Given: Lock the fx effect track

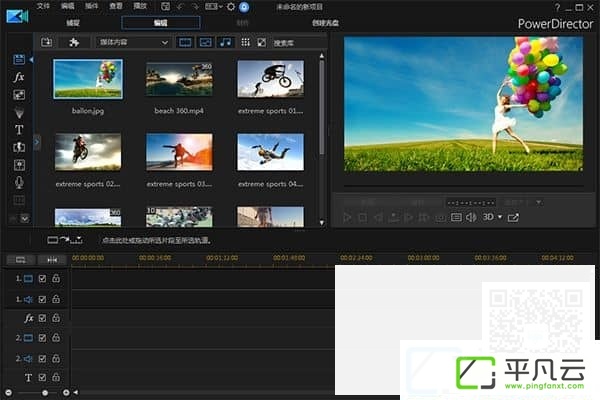Looking at the screenshot, I should (56, 318).
